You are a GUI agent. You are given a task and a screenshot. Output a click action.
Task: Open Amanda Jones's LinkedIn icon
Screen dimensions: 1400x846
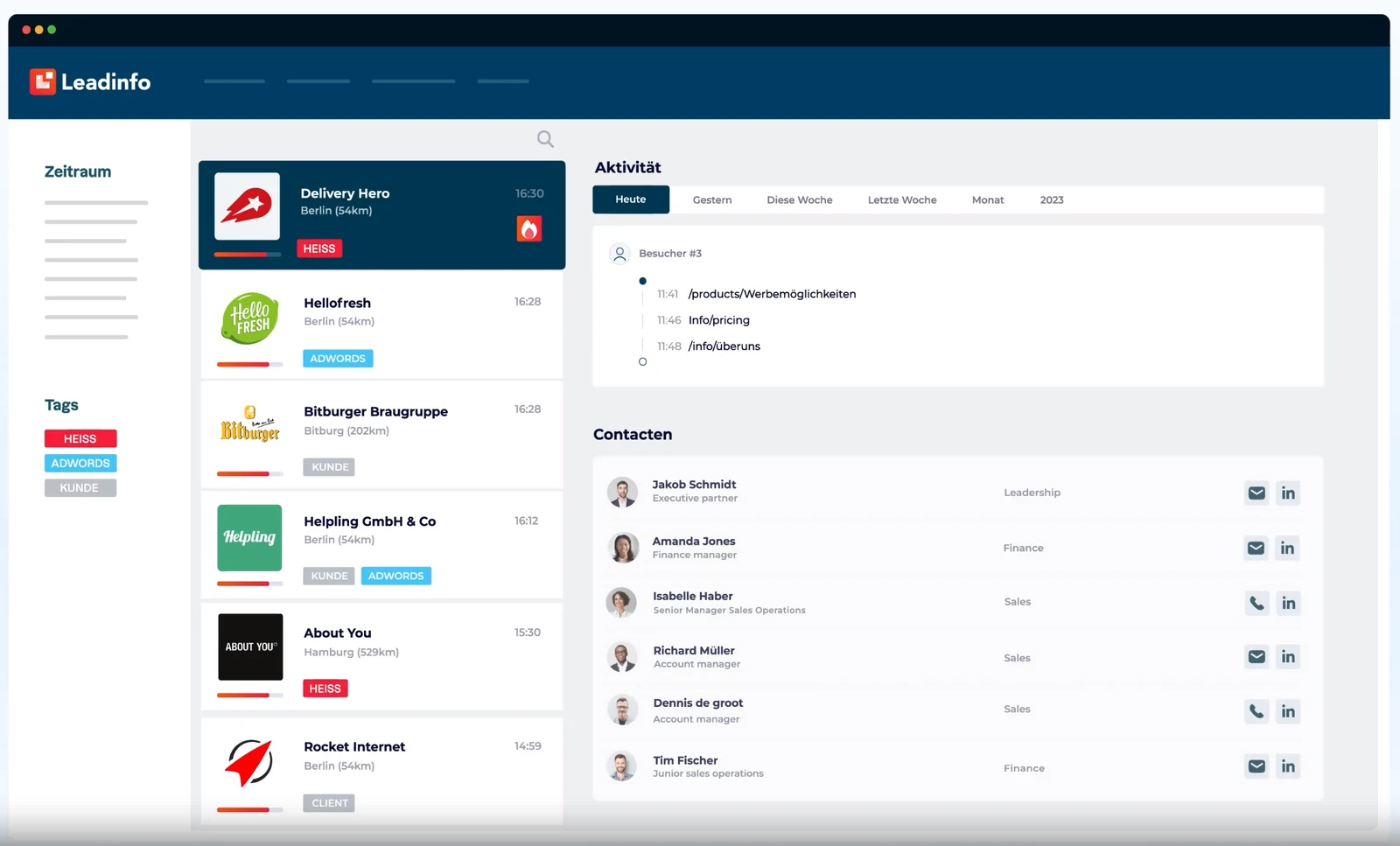click(1287, 548)
